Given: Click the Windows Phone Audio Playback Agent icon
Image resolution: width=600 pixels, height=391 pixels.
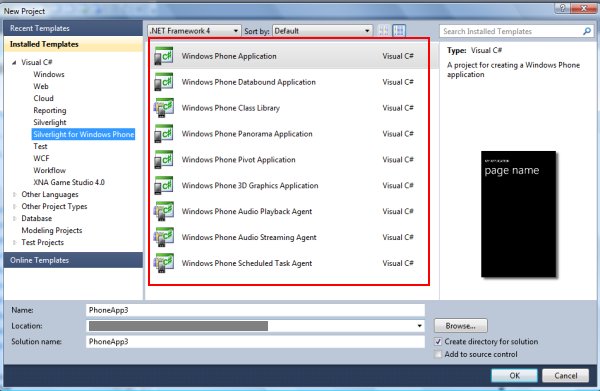Looking at the screenshot, I should pyautogui.click(x=164, y=211).
